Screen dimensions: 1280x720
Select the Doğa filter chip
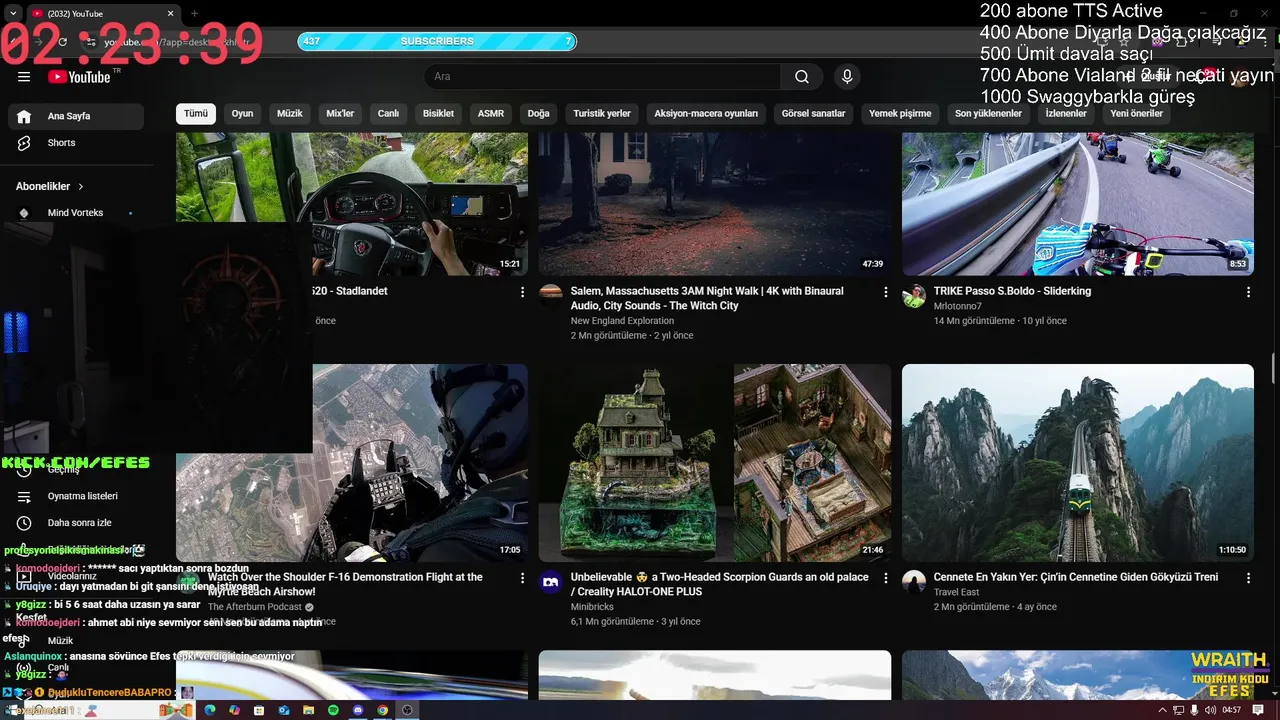point(538,114)
